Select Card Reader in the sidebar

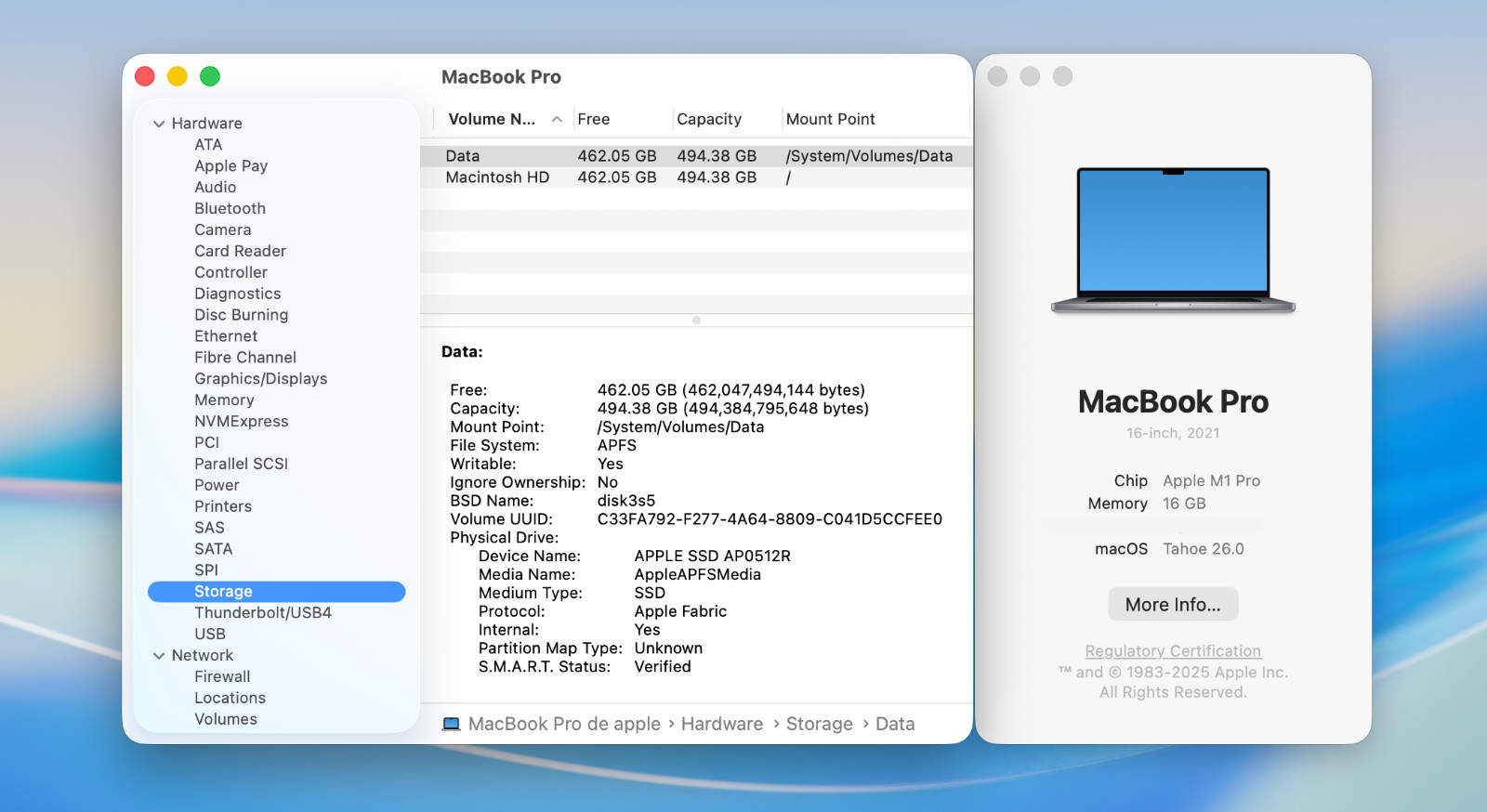point(240,252)
